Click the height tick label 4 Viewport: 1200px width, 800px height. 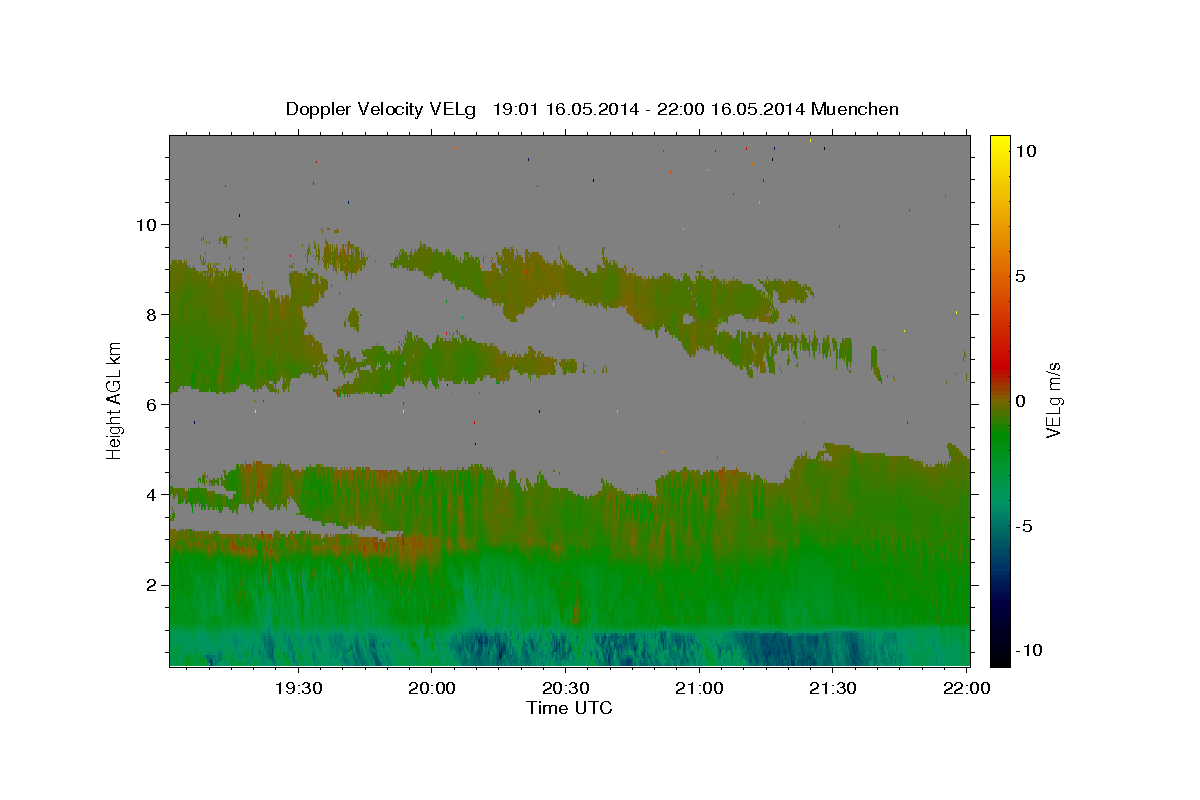click(x=153, y=494)
